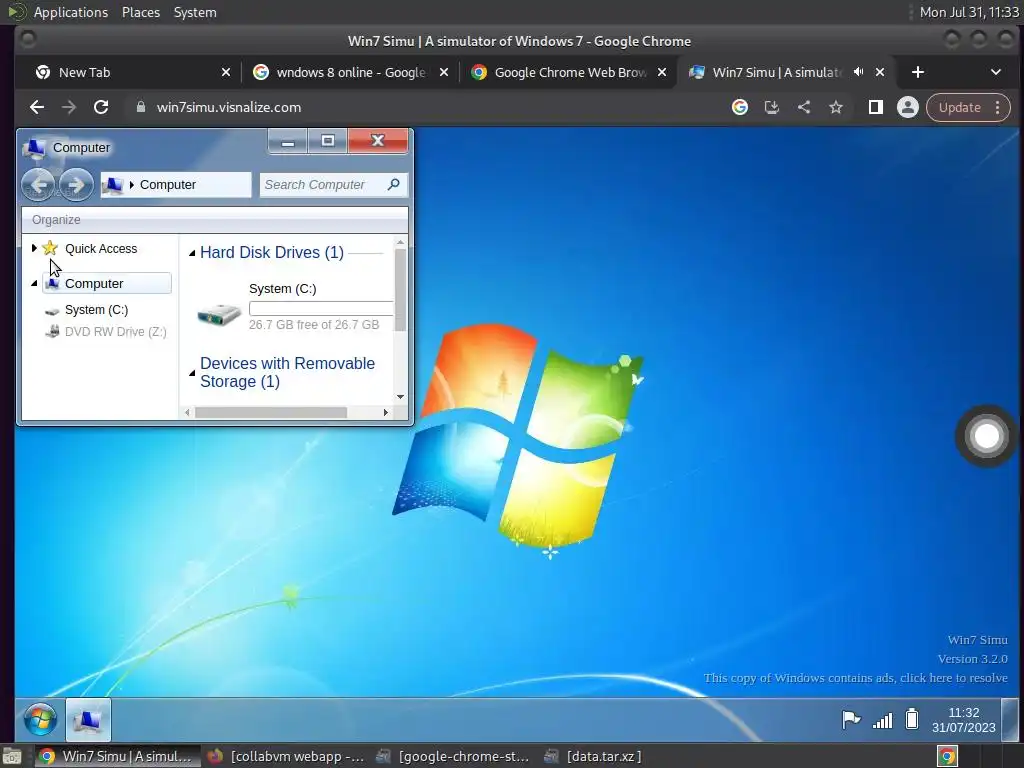The width and height of the screenshot is (1024, 768).
Task: Switch to collabvm webapp taskbar window
Action: click(286, 756)
